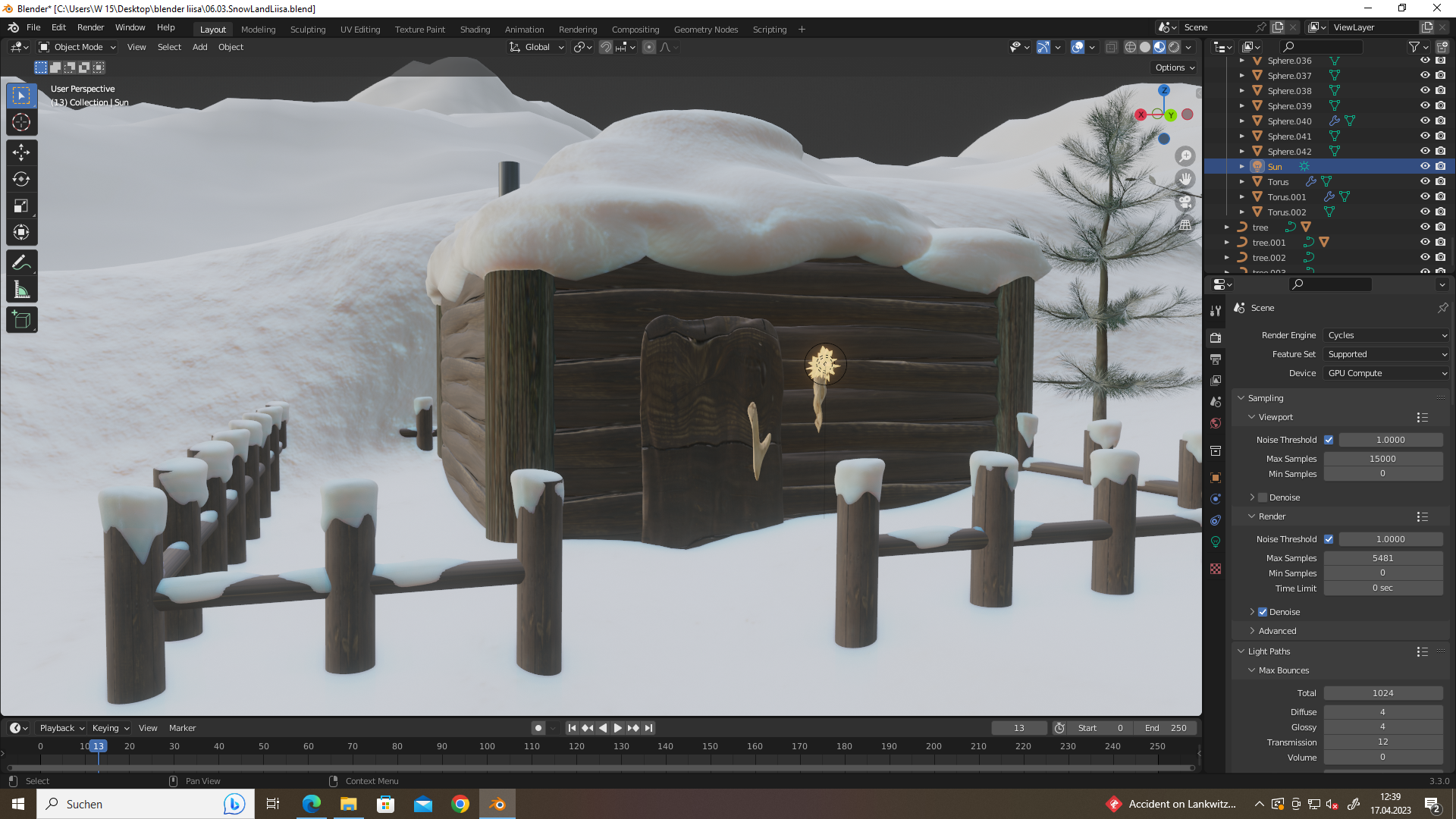
Task: Jump to the timeline end frame
Action: pyautogui.click(x=648, y=728)
